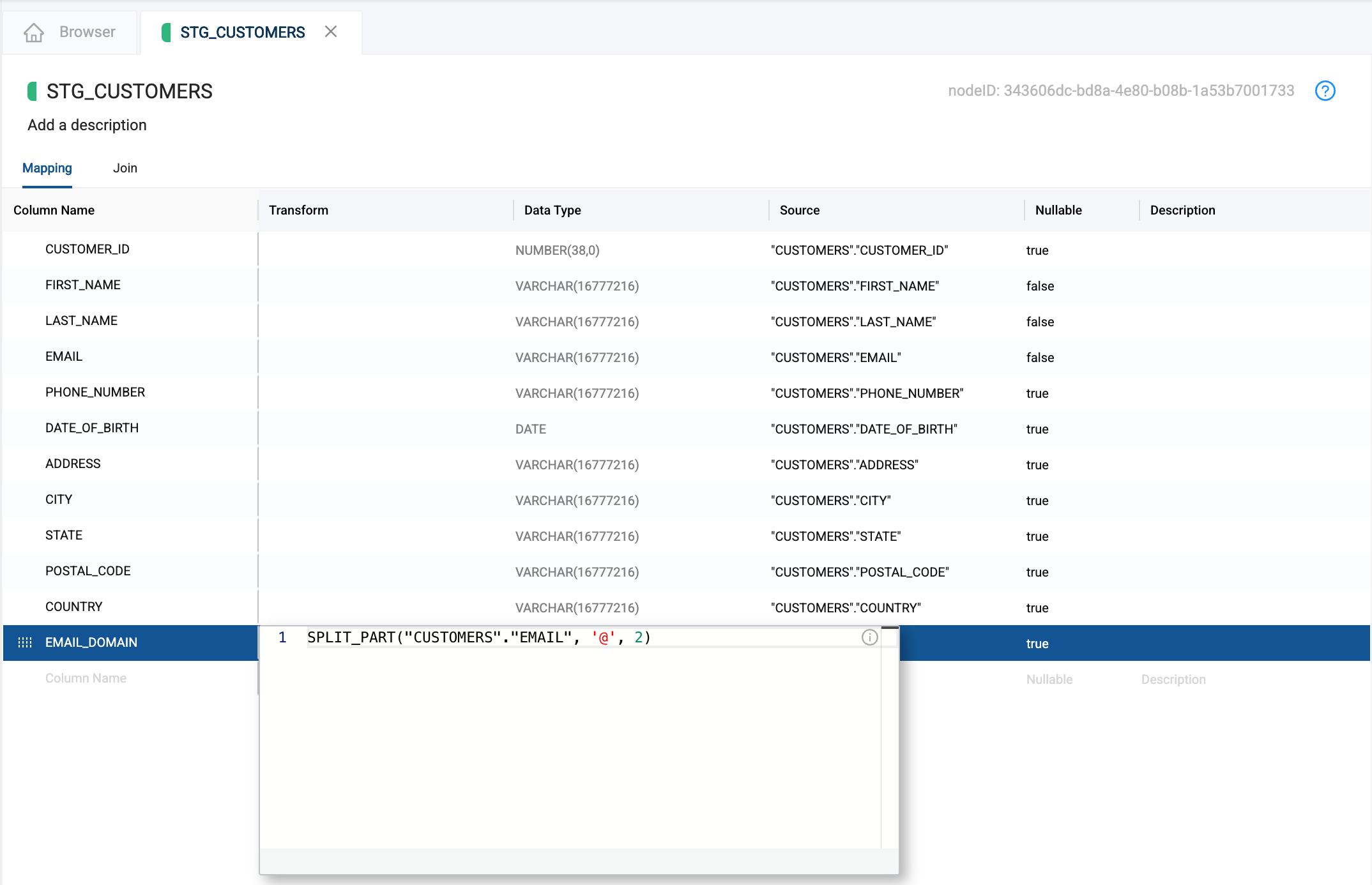Click the Data Type cell of DATE_OF_BIRTH

530,429
